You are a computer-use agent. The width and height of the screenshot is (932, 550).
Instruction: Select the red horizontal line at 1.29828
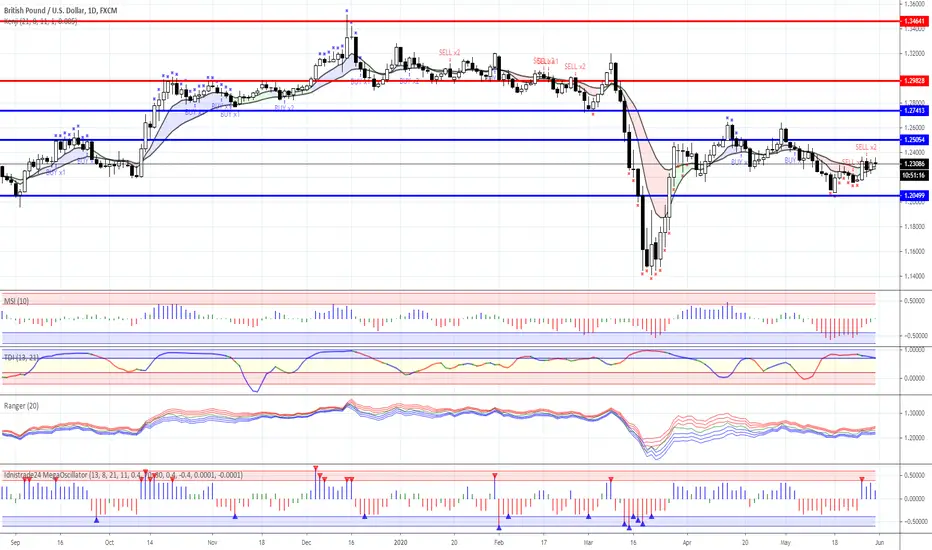(x=449, y=81)
